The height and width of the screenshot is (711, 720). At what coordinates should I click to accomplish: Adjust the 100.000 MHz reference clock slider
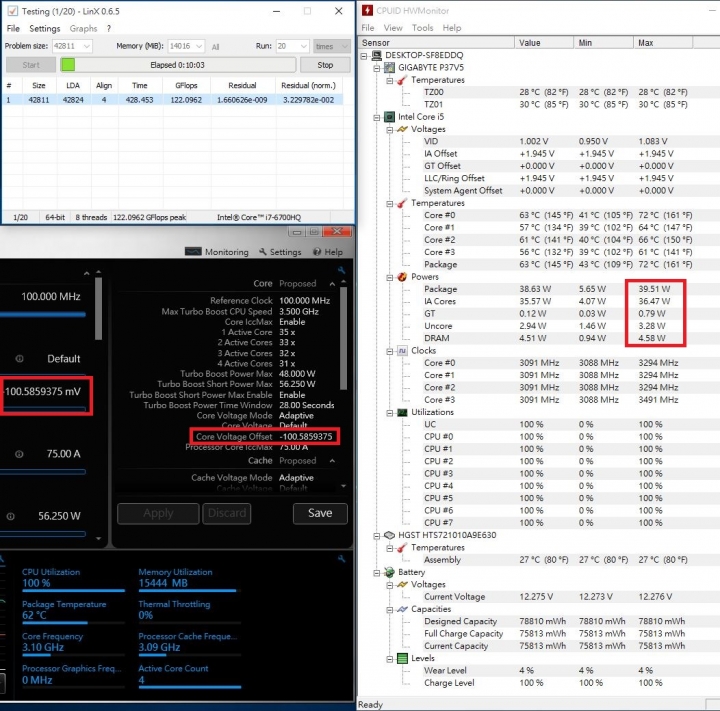click(x=43, y=315)
